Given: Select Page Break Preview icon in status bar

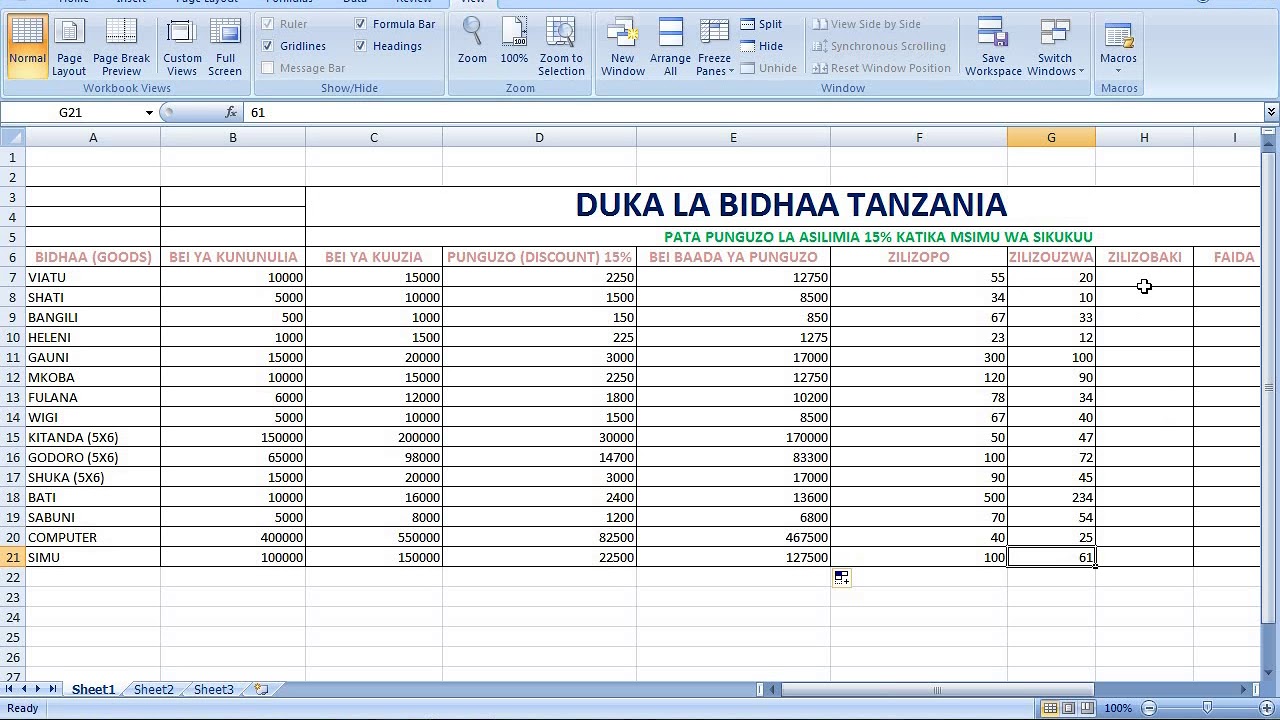Looking at the screenshot, I should [x=1087, y=708].
